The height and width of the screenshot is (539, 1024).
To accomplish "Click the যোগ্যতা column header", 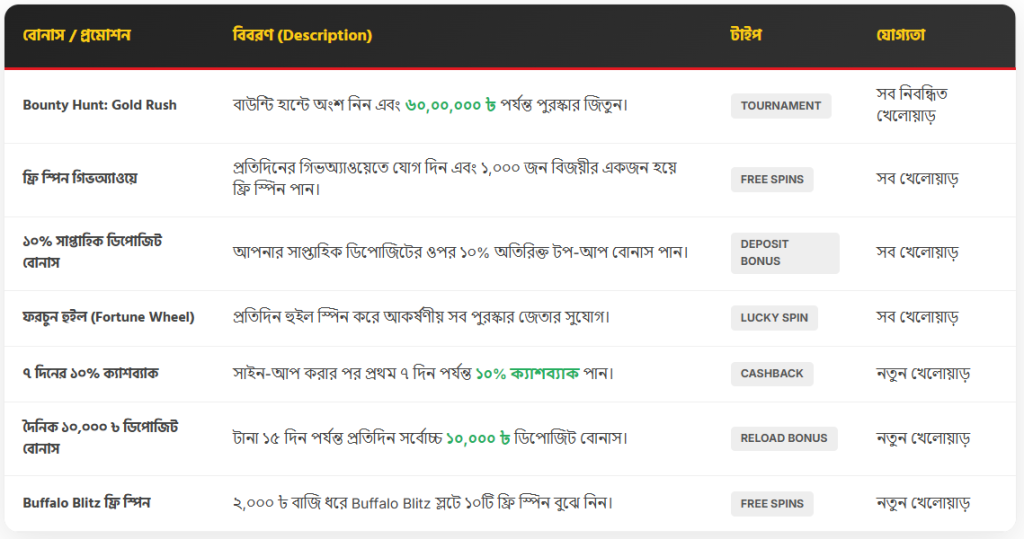I will tap(900, 35).
